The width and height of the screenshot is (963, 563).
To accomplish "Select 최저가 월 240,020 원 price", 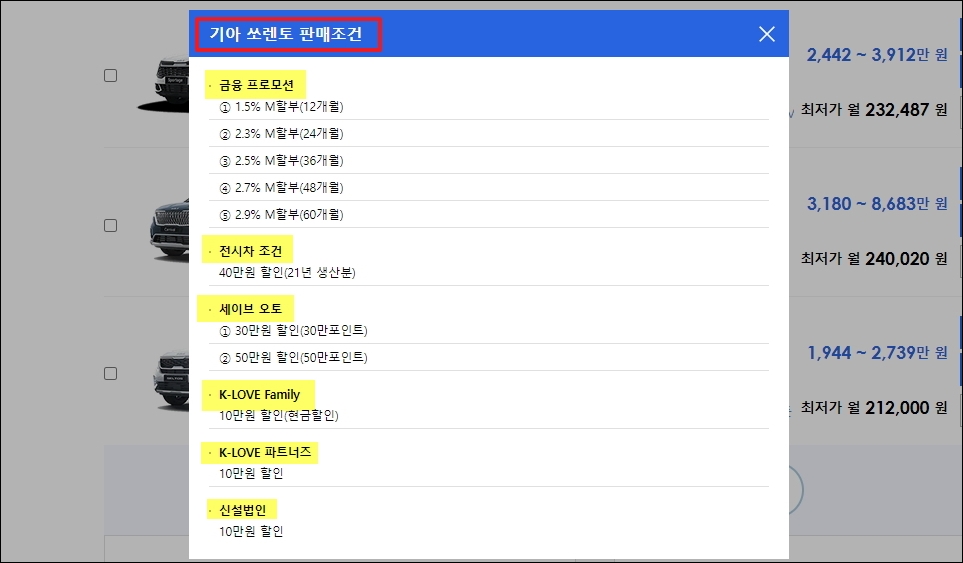I will point(874,259).
